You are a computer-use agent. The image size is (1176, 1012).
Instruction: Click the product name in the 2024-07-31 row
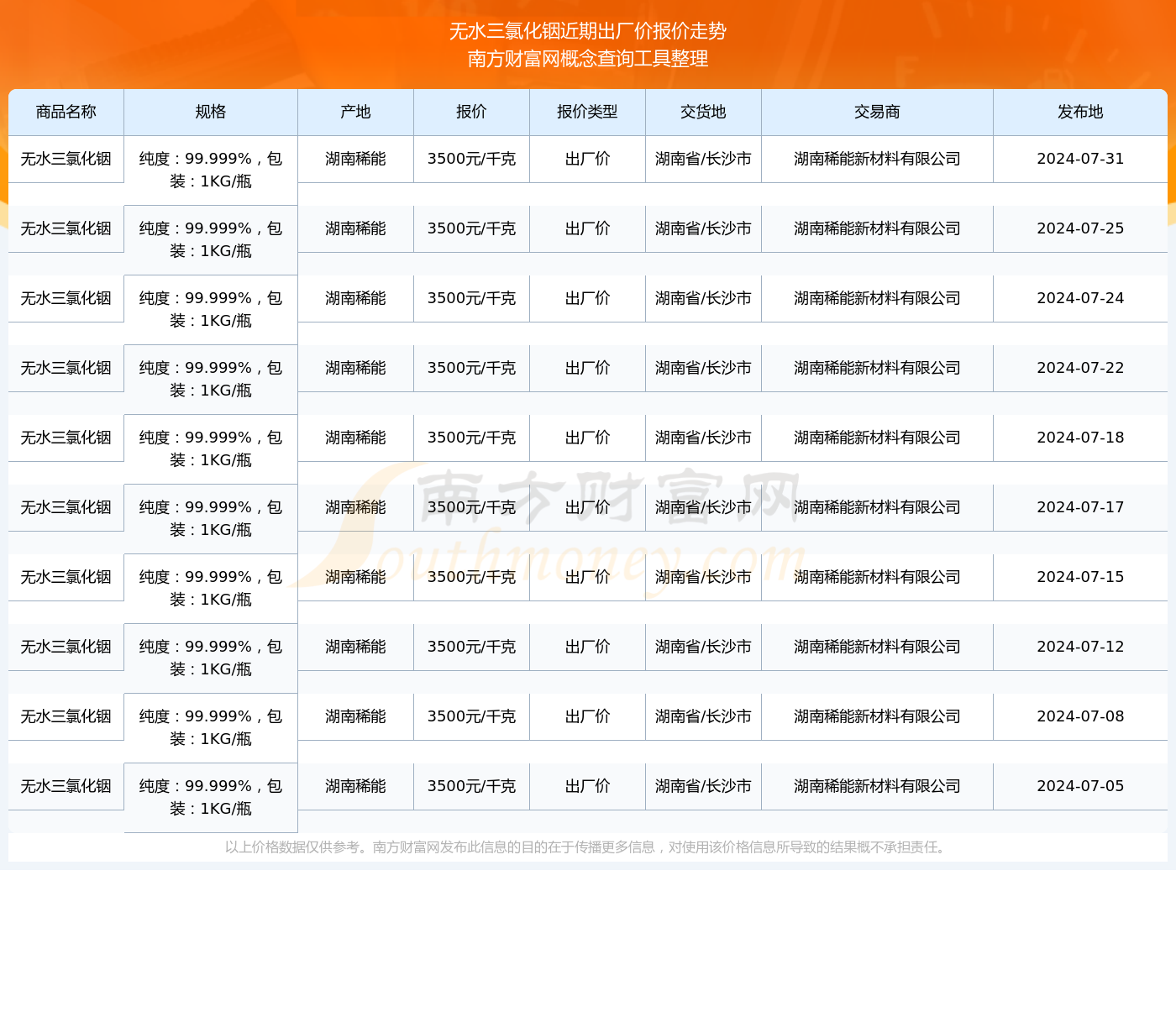pyautogui.click(x=66, y=159)
